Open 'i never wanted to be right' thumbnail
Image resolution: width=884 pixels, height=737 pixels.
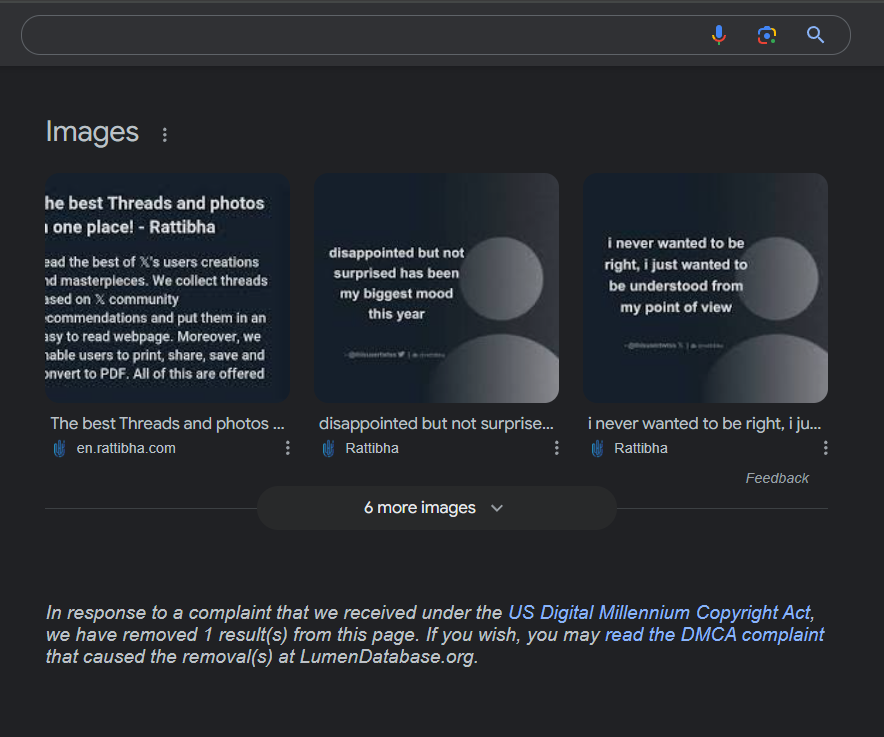click(x=705, y=288)
